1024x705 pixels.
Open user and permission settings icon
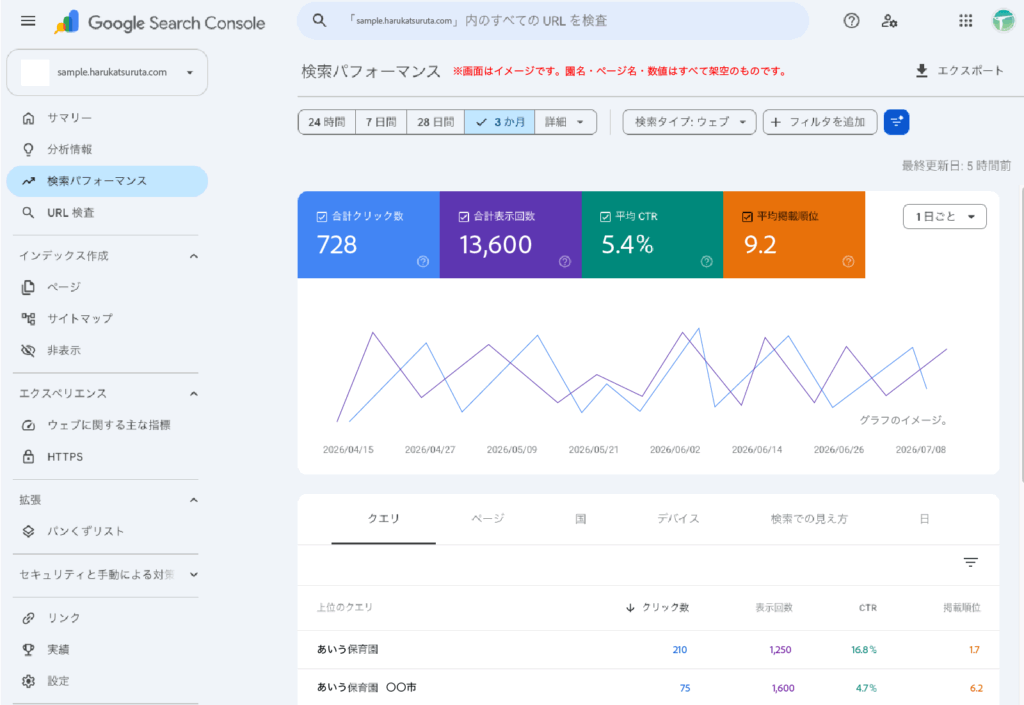(889, 21)
